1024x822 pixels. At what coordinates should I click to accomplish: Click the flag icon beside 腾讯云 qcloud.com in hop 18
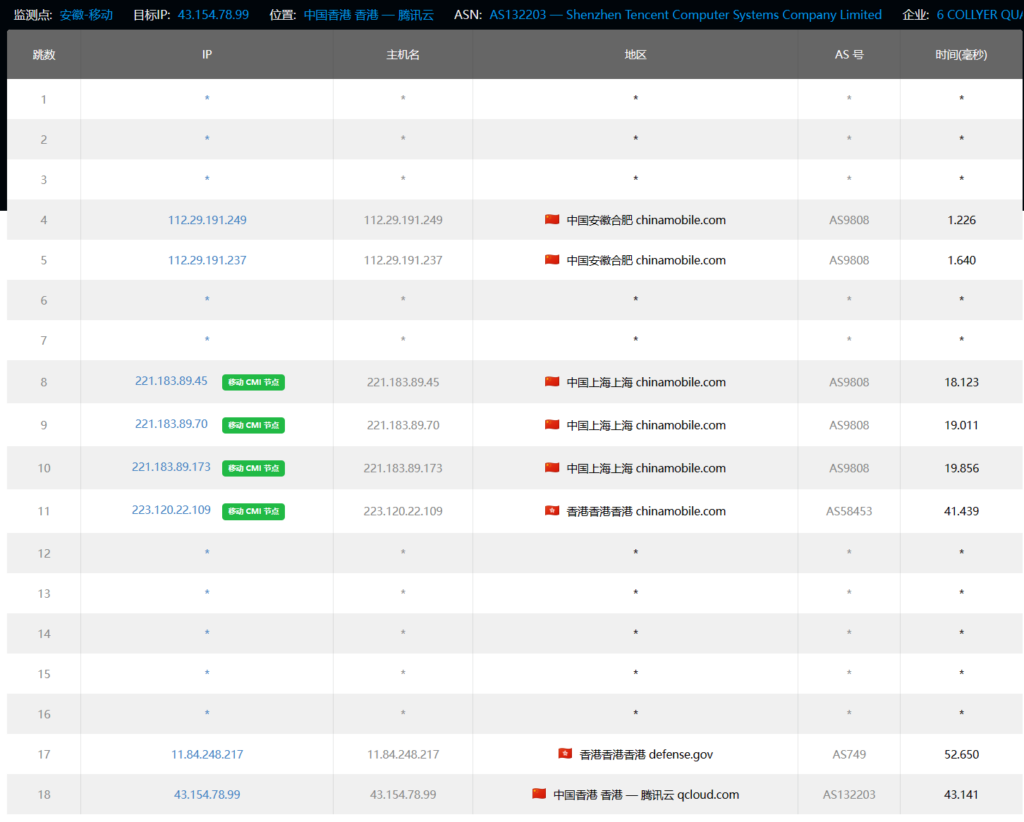click(539, 794)
